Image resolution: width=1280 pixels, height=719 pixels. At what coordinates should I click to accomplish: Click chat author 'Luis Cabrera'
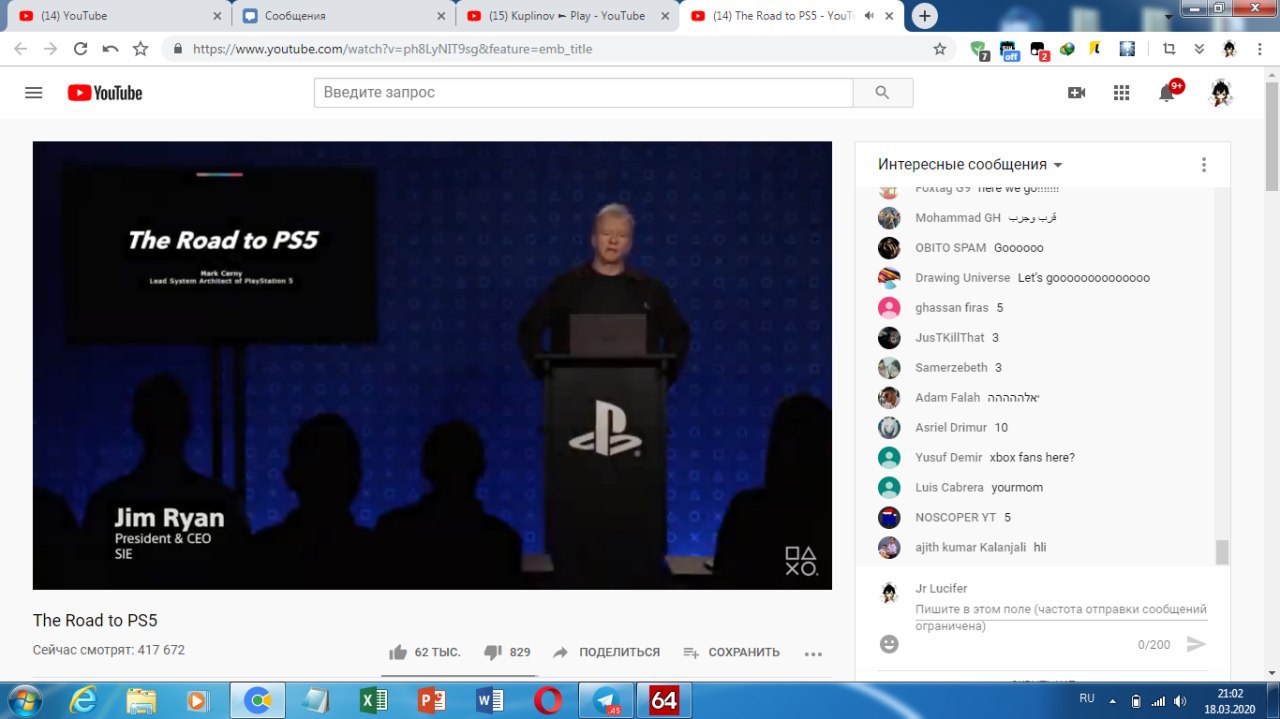(949, 488)
